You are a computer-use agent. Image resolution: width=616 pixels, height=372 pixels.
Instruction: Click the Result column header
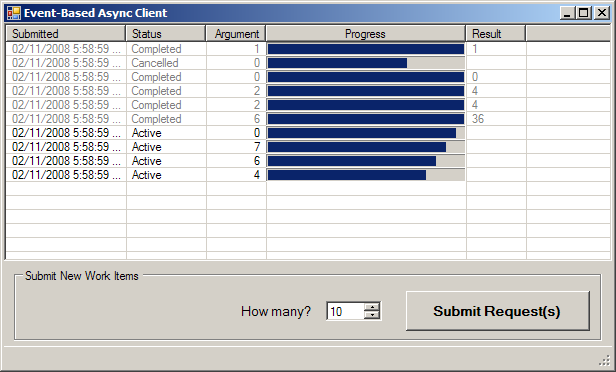(x=496, y=34)
